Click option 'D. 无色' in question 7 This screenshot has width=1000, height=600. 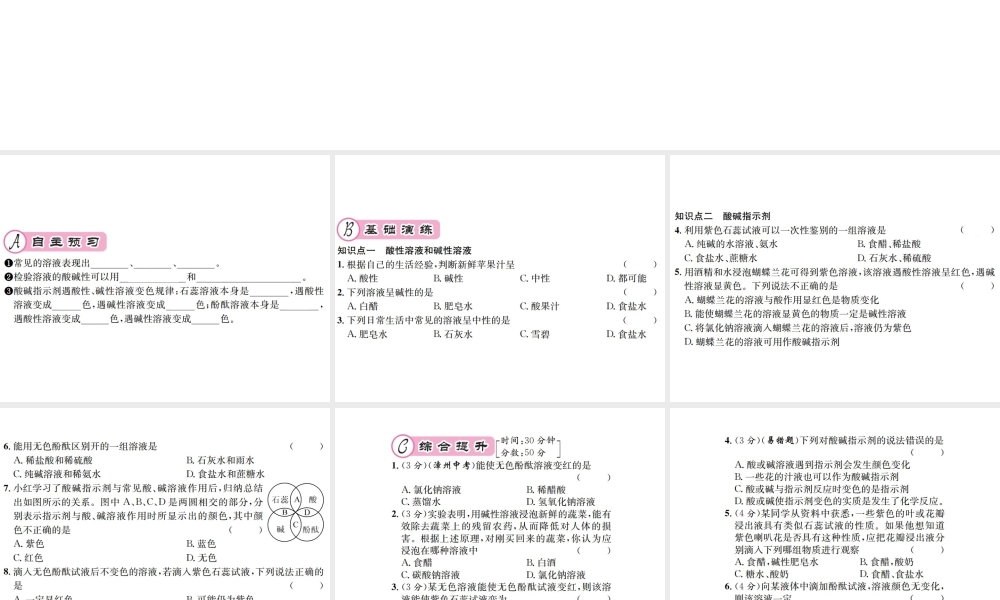(x=201, y=558)
